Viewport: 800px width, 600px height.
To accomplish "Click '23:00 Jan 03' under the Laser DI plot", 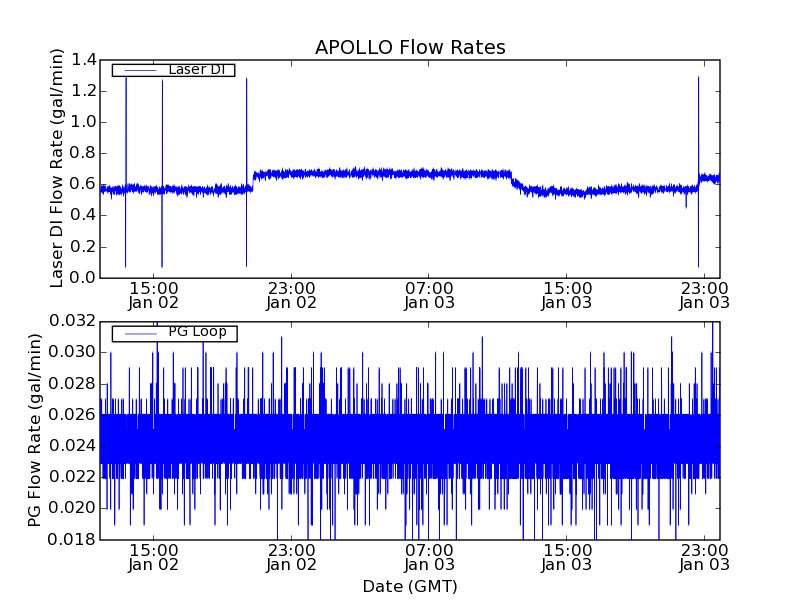I will click(x=705, y=296).
